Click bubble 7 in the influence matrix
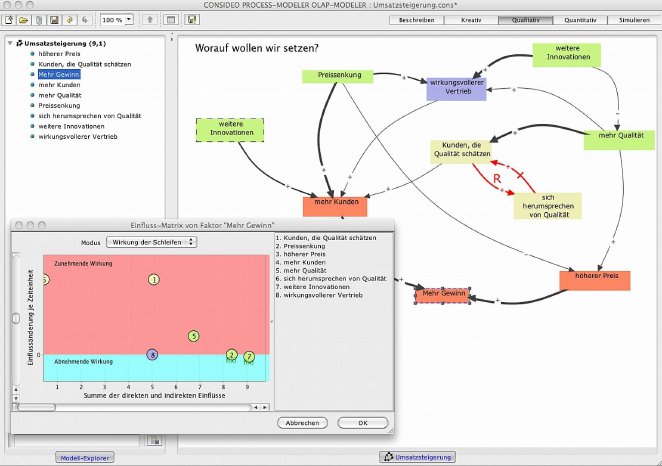662x466 pixels. [x=249, y=357]
